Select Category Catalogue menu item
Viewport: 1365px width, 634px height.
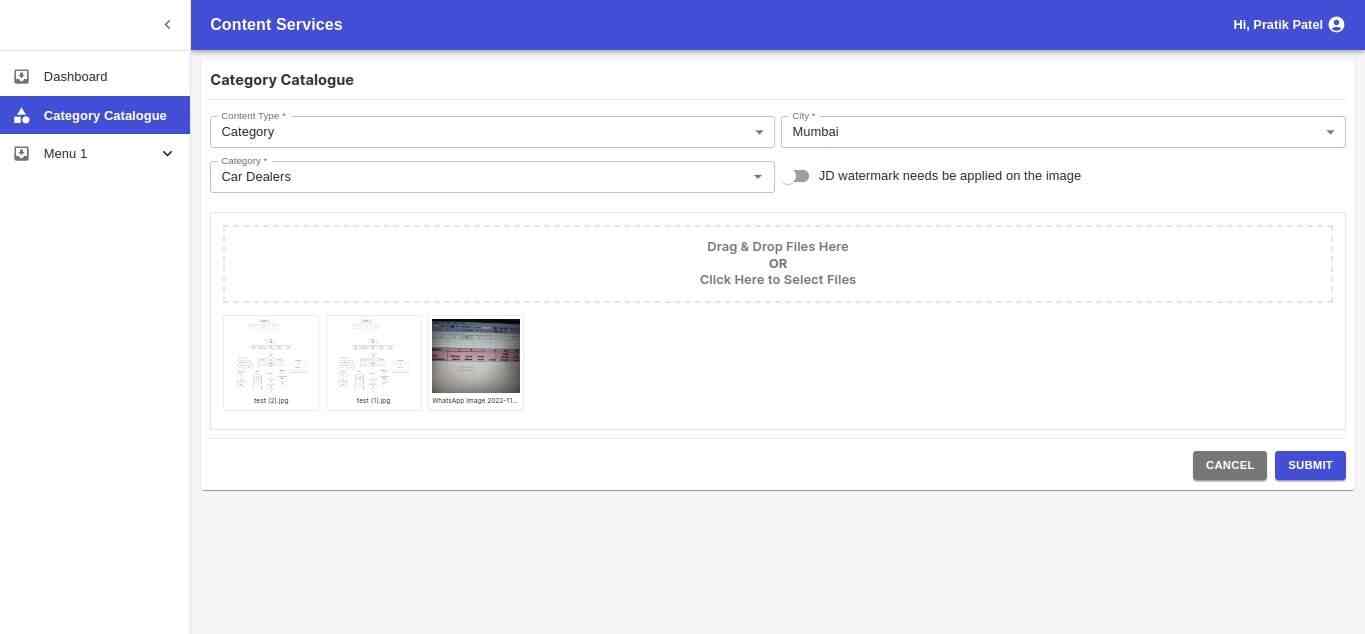[x=105, y=116]
